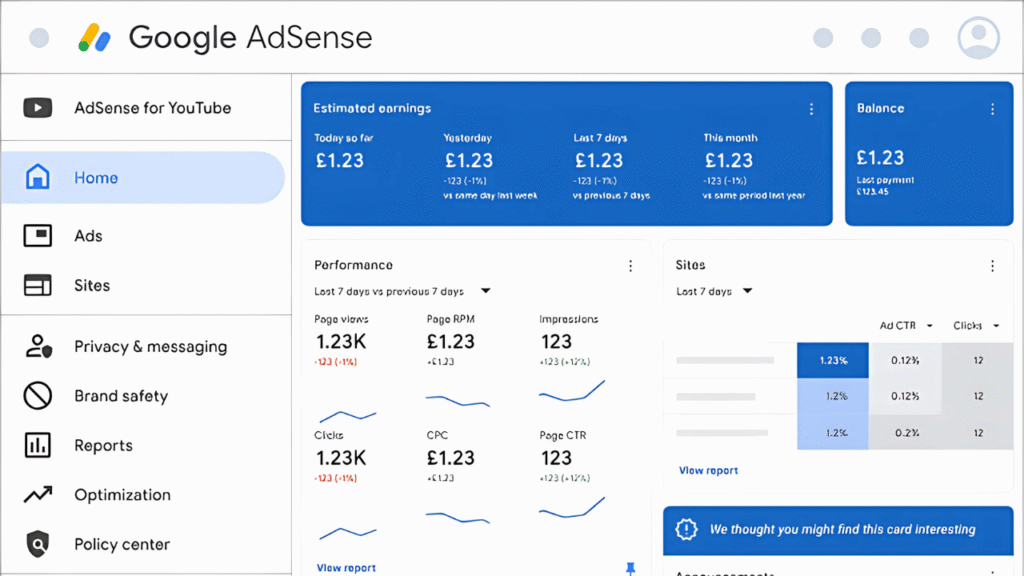Click View report link in Sites card
The image size is (1024, 576).
pos(709,470)
